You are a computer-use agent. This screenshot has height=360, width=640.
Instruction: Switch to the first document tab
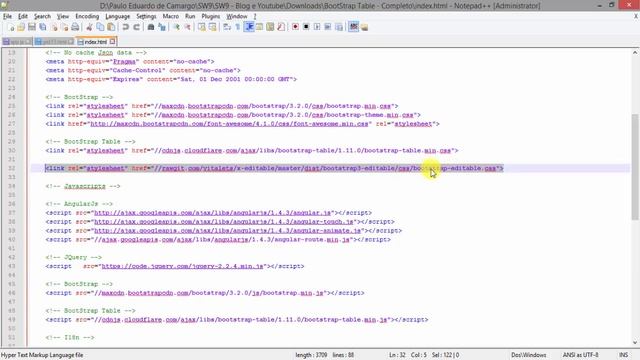pyautogui.click(x=16, y=42)
